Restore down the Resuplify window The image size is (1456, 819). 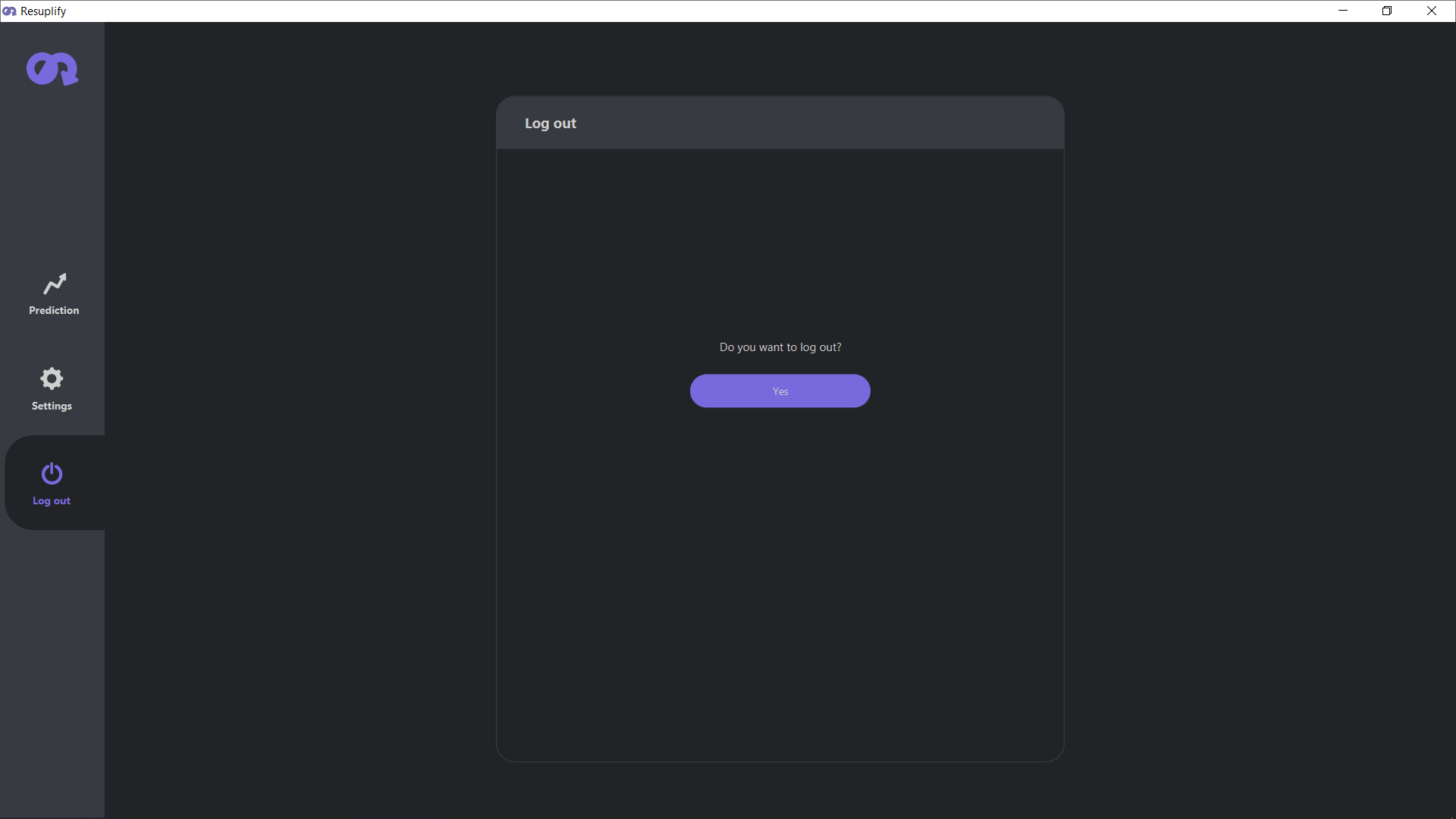1387,11
